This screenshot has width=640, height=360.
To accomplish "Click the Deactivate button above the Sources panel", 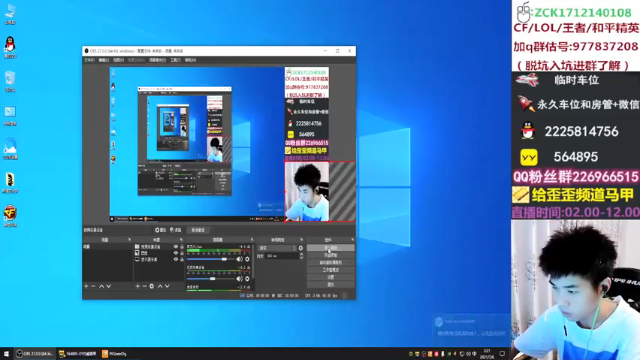I will tap(198, 230).
